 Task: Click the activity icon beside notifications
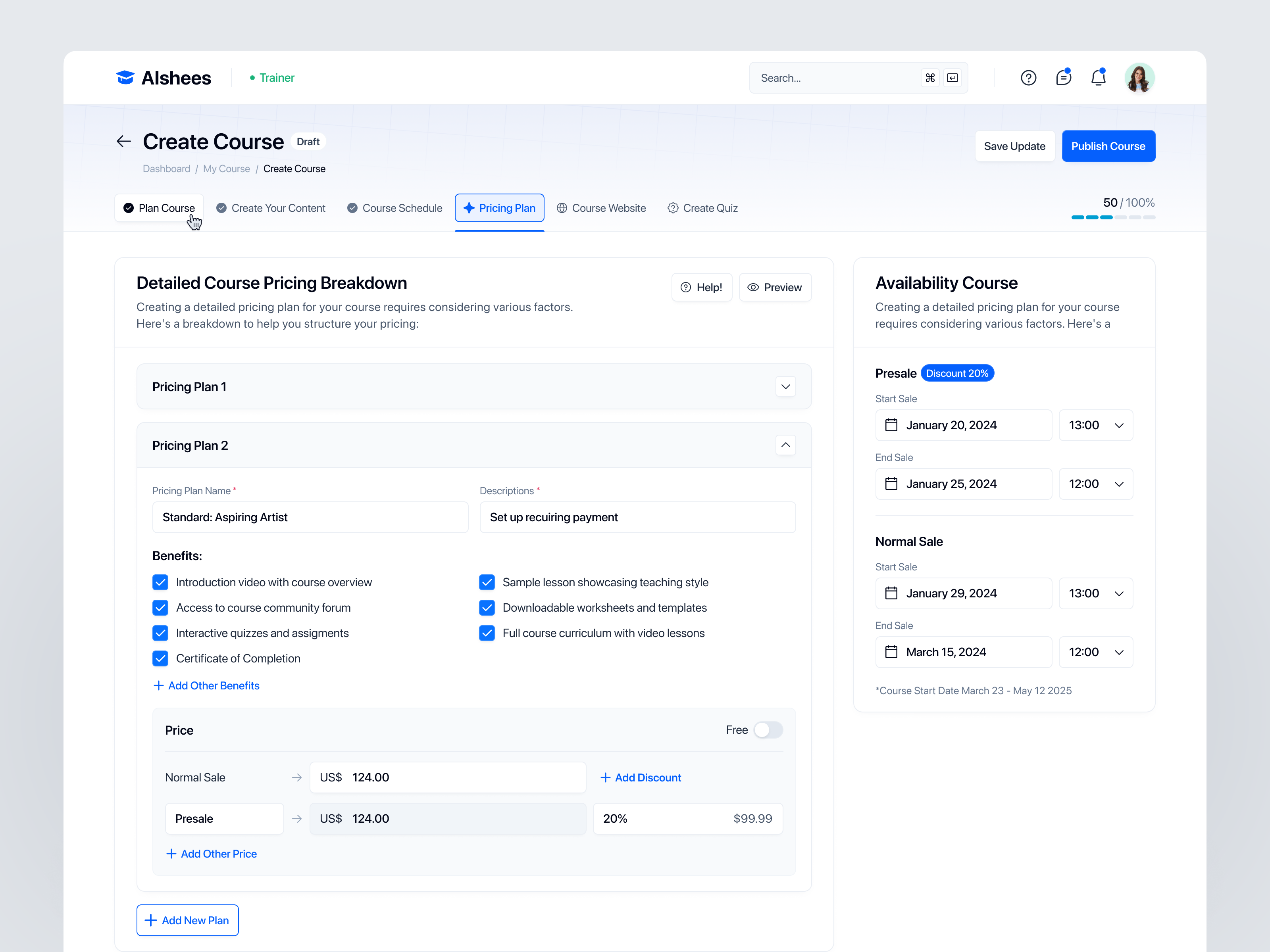click(1064, 77)
